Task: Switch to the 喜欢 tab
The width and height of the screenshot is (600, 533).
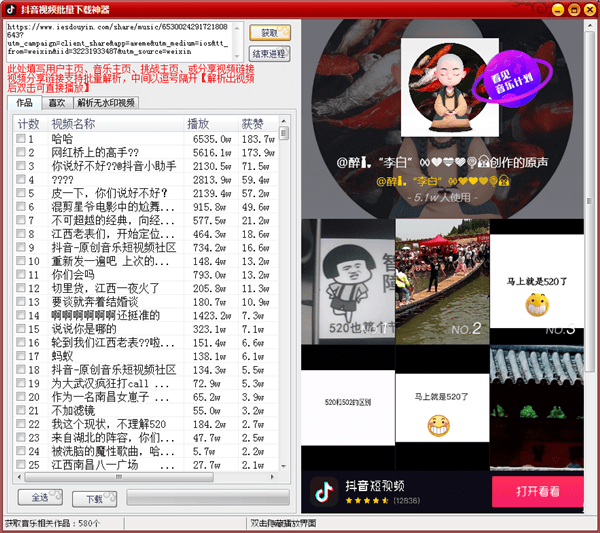Action: click(x=57, y=103)
